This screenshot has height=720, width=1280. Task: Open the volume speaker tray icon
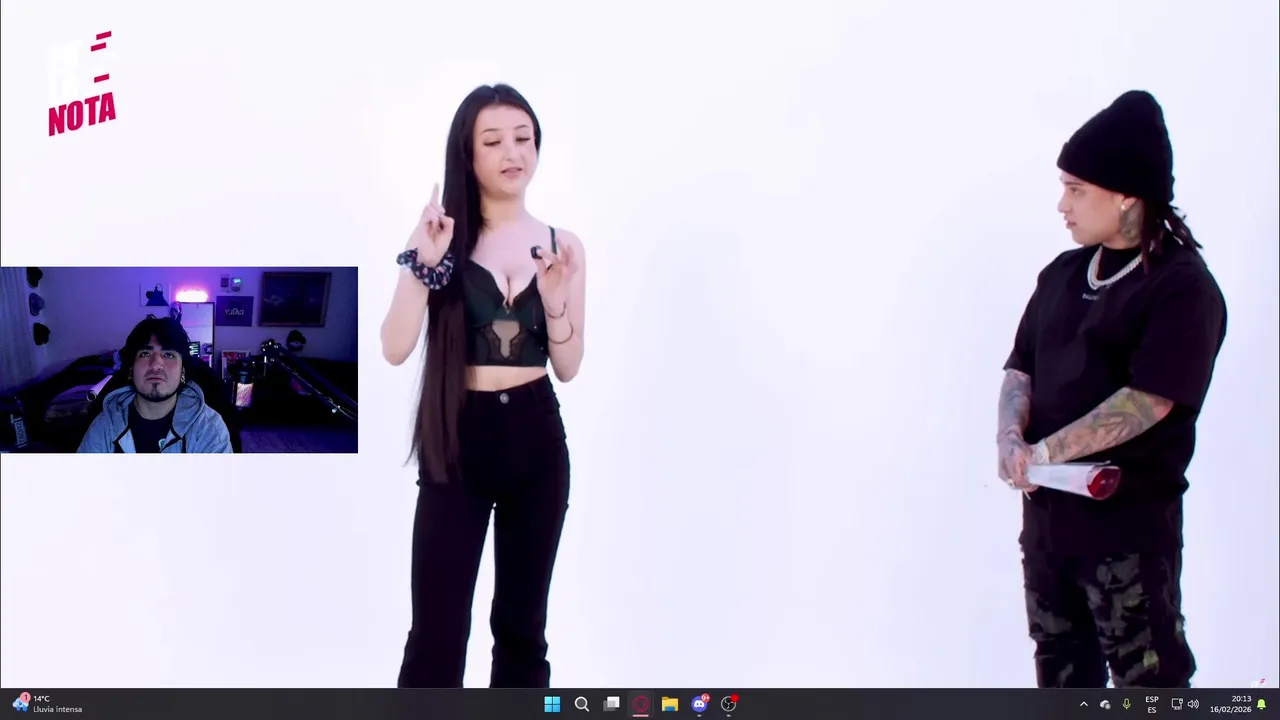pyautogui.click(x=1193, y=704)
